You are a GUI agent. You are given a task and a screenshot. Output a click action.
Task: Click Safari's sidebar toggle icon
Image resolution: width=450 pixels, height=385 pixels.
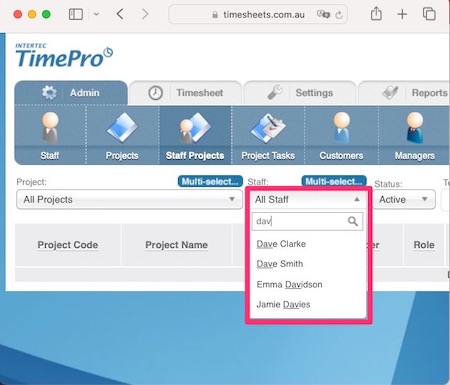(x=76, y=14)
